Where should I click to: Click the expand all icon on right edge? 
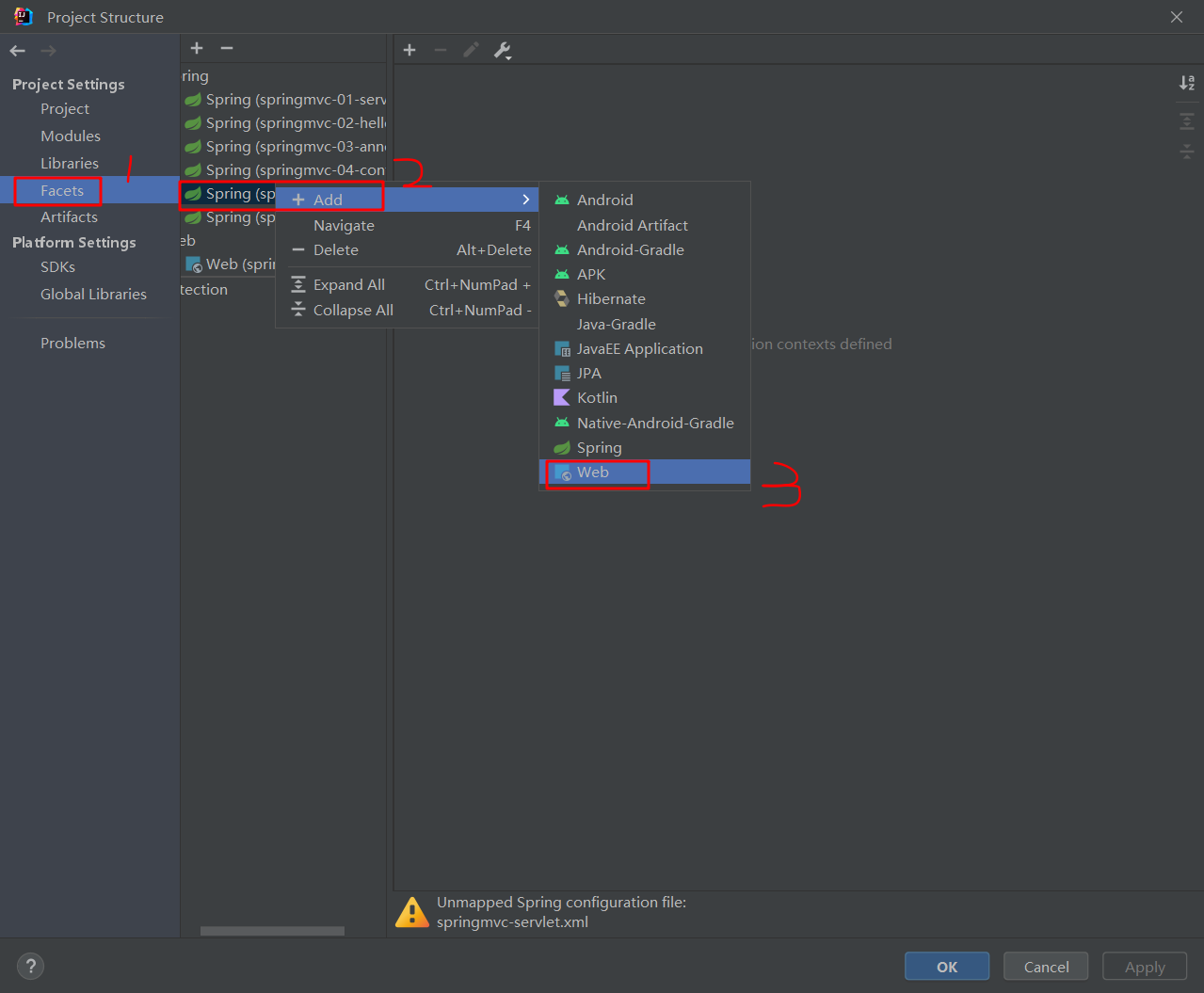pyautogui.click(x=1187, y=121)
